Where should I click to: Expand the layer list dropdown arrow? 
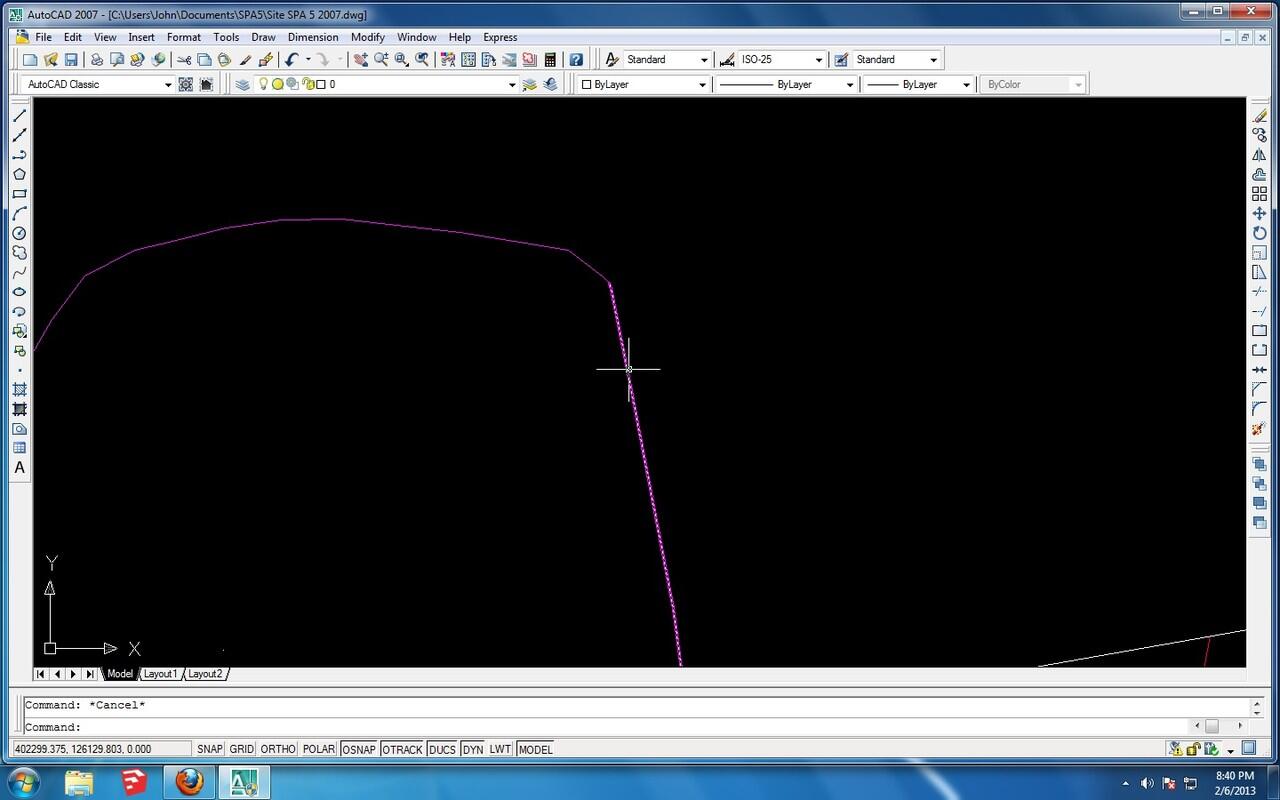click(x=512, y=85)
